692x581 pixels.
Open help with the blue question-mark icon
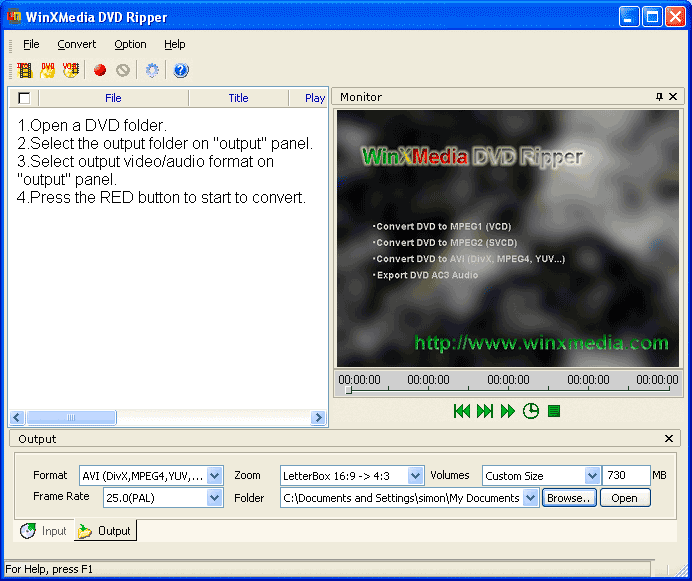(x=181, y=70)
